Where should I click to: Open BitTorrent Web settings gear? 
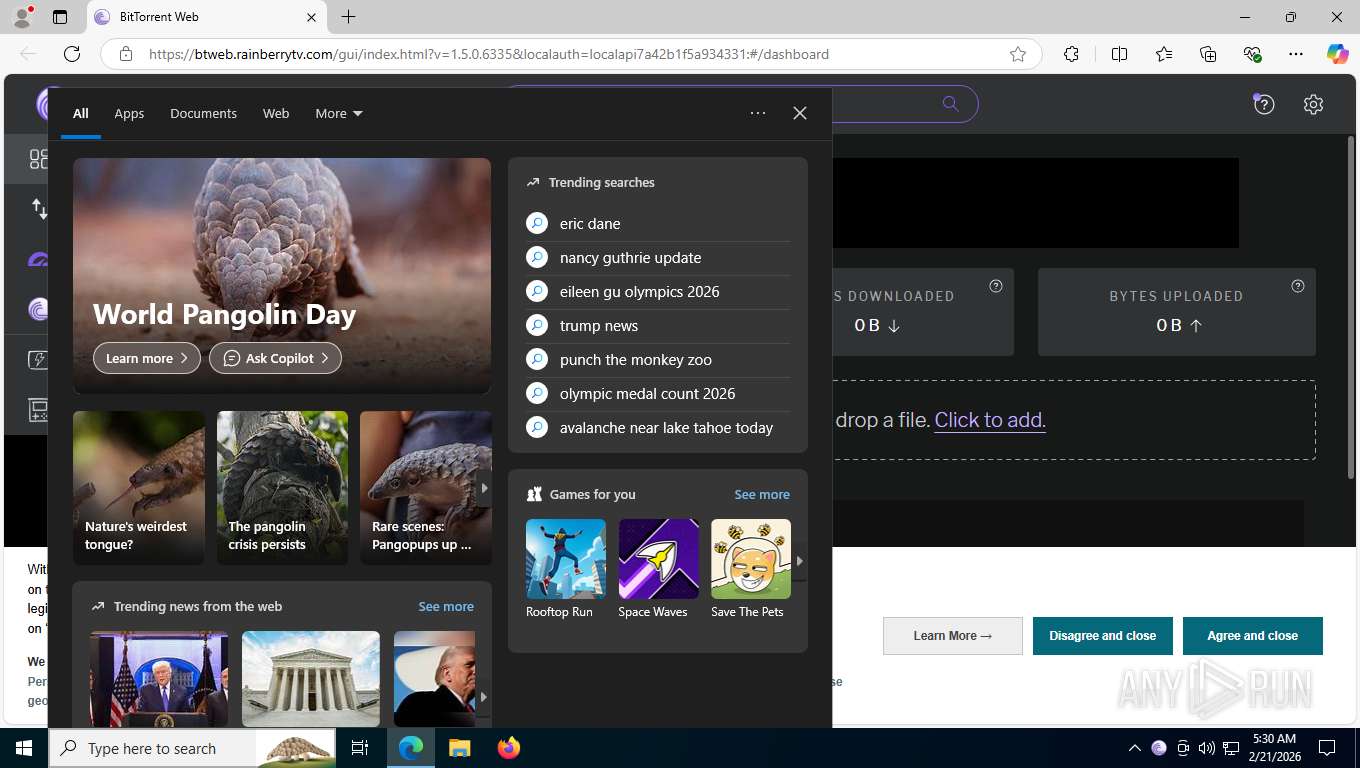[x=1313, y=104]
